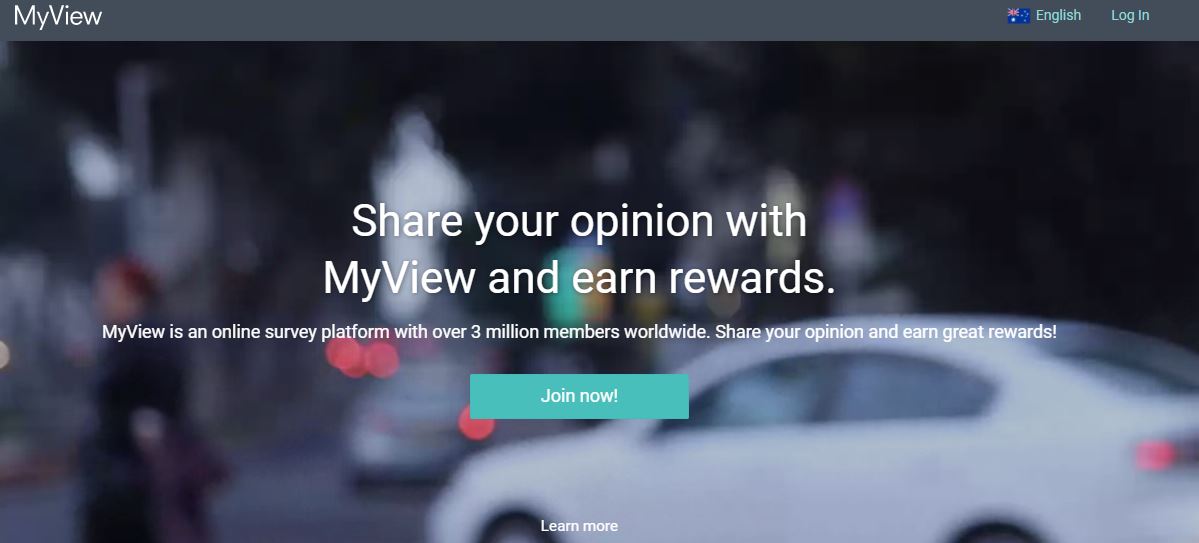
Task: Click the red tail light on white car
Action: coord(1156,455)
